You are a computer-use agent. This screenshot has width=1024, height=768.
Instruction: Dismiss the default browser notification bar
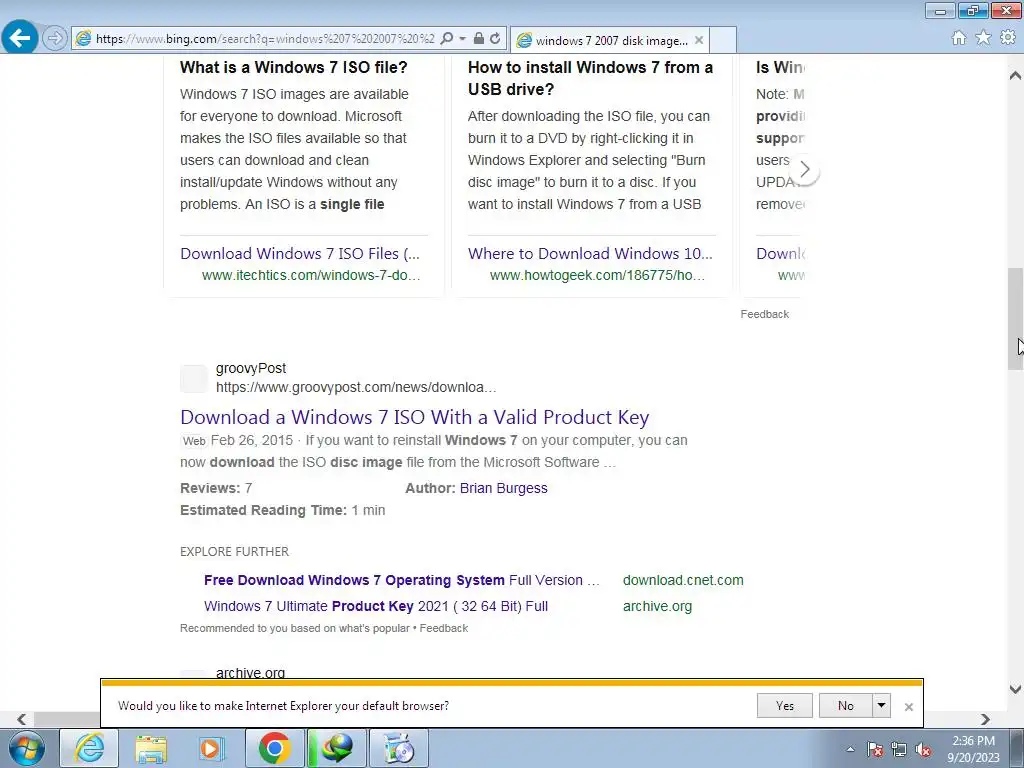point(908,707)
